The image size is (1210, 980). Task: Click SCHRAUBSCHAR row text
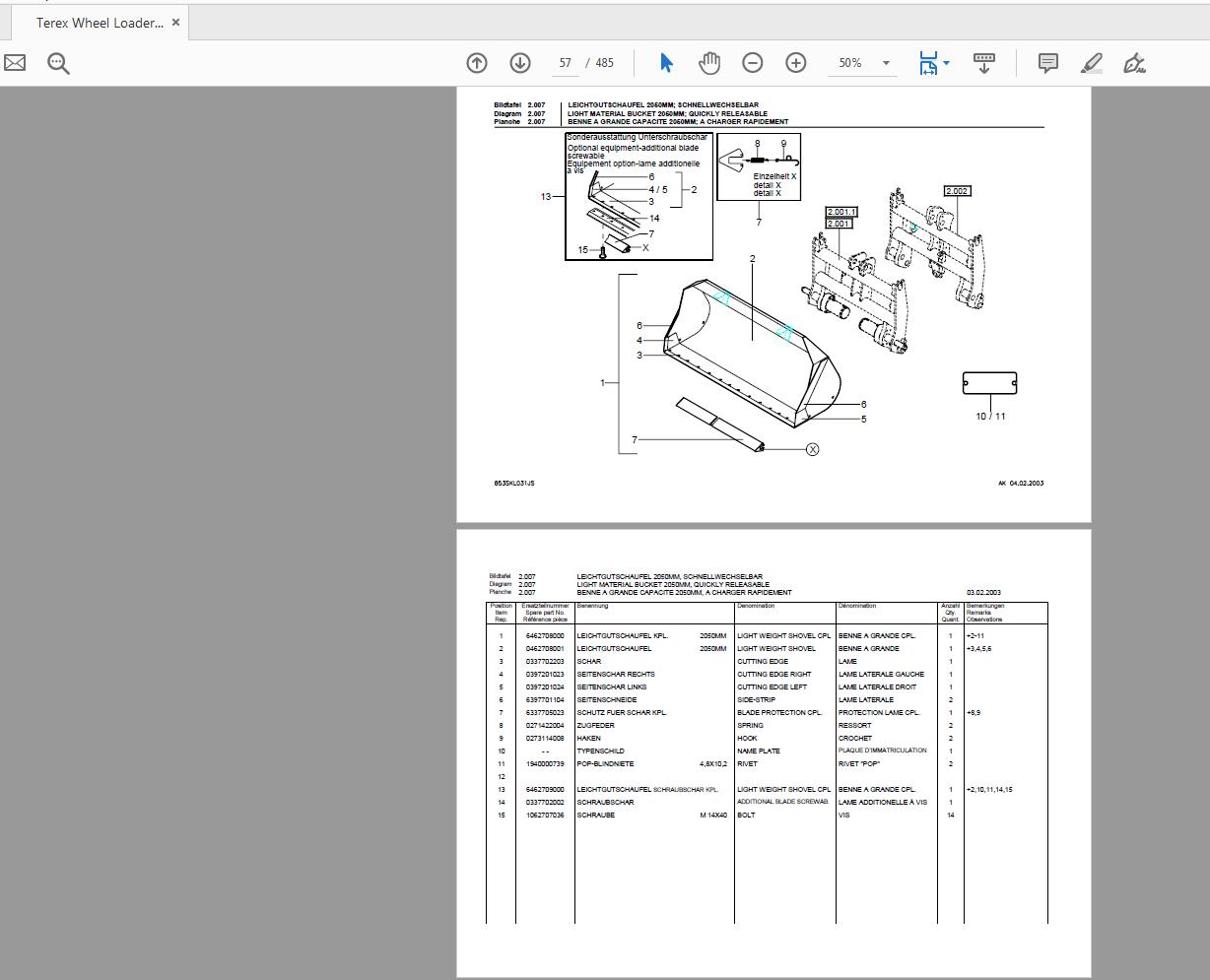pos(605,803)
